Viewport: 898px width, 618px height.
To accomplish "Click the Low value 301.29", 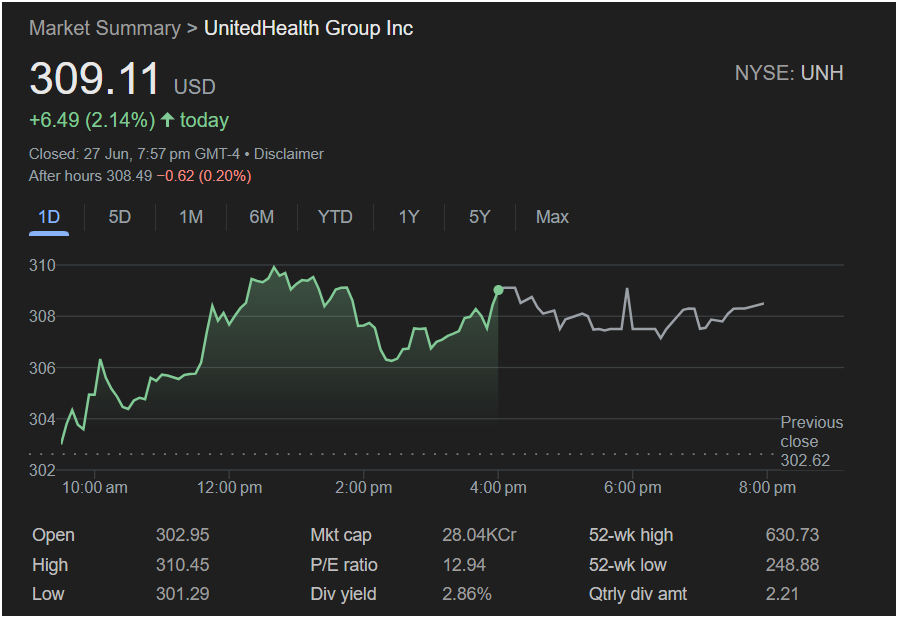I will (x=183, y=594).
